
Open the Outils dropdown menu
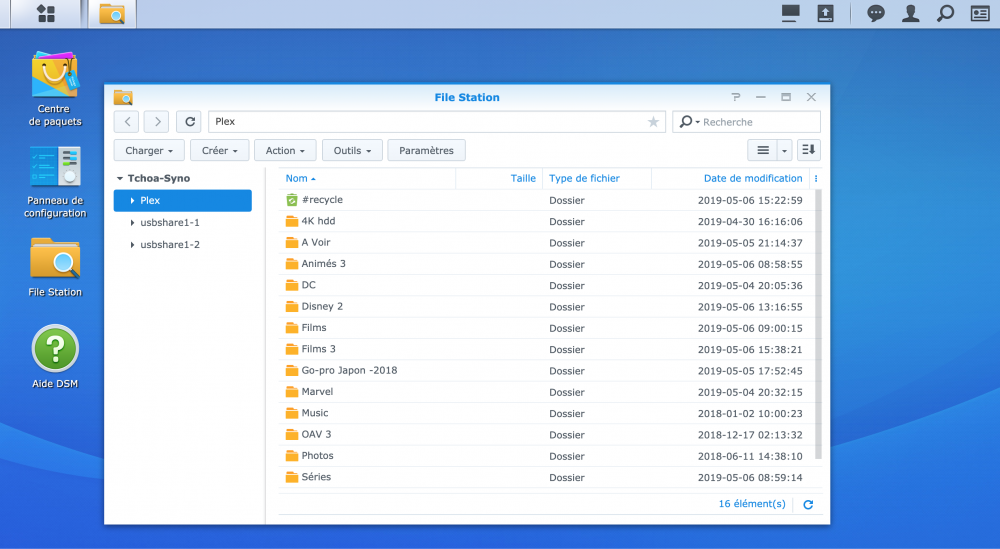pos(352,151)
